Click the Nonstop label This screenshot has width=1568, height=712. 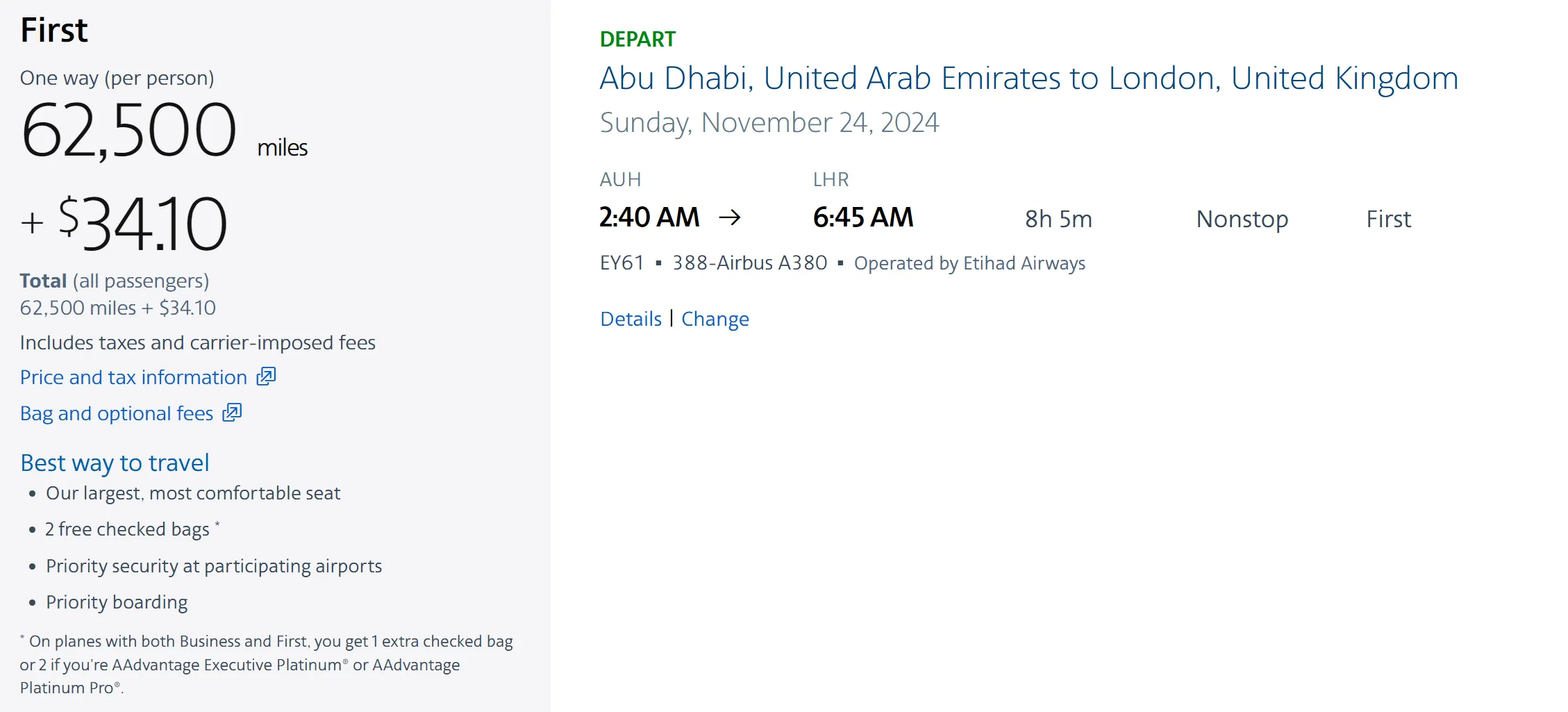[x=1242, y=220]
